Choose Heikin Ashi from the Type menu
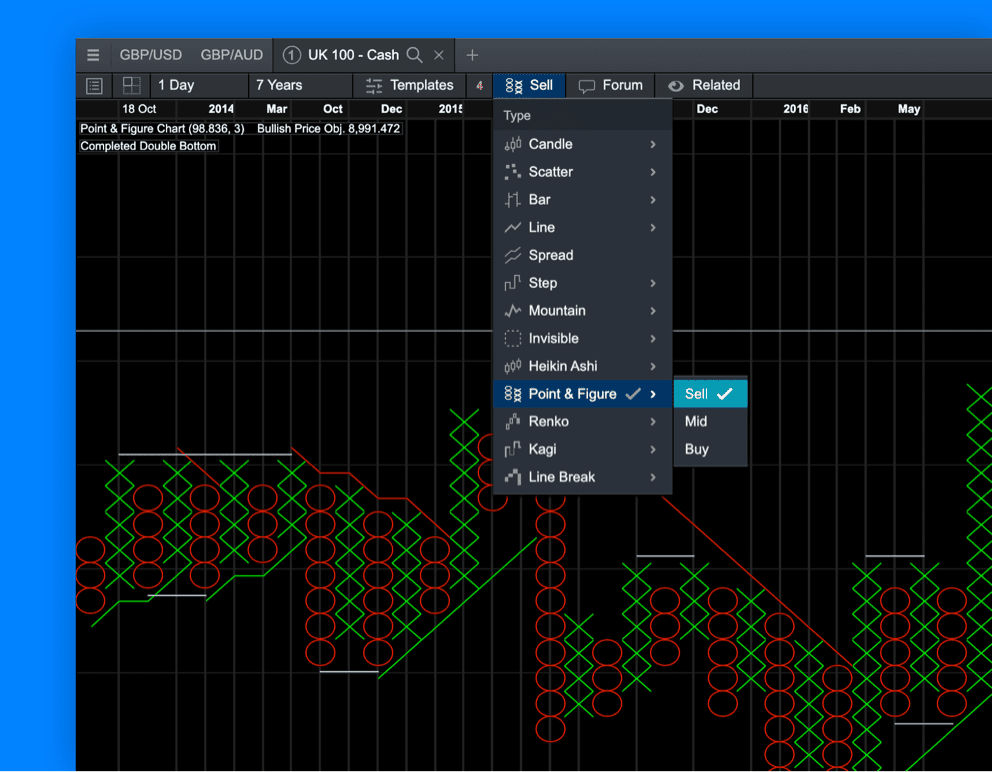The image size is (992, 772). (582, 366)
